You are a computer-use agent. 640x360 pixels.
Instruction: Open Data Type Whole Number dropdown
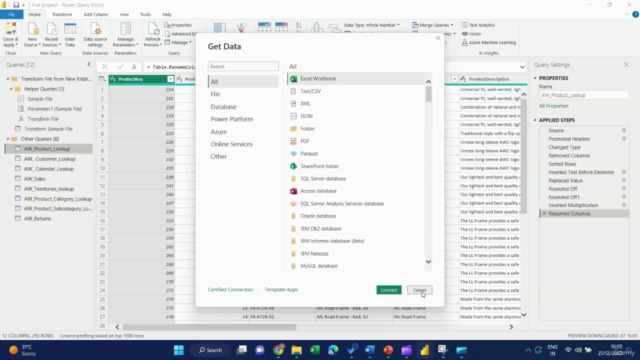[x=371, y=25]
